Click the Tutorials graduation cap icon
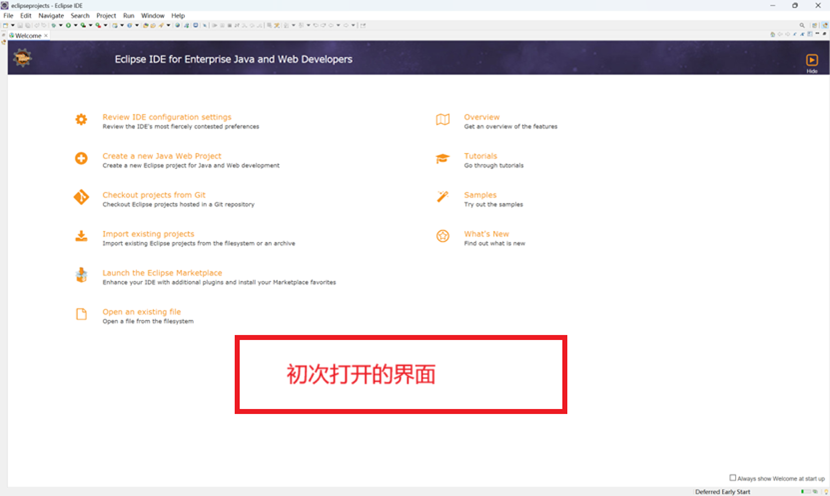Viewport: 830px width, 496px height. pyautogui.click(x=443, y=158)
